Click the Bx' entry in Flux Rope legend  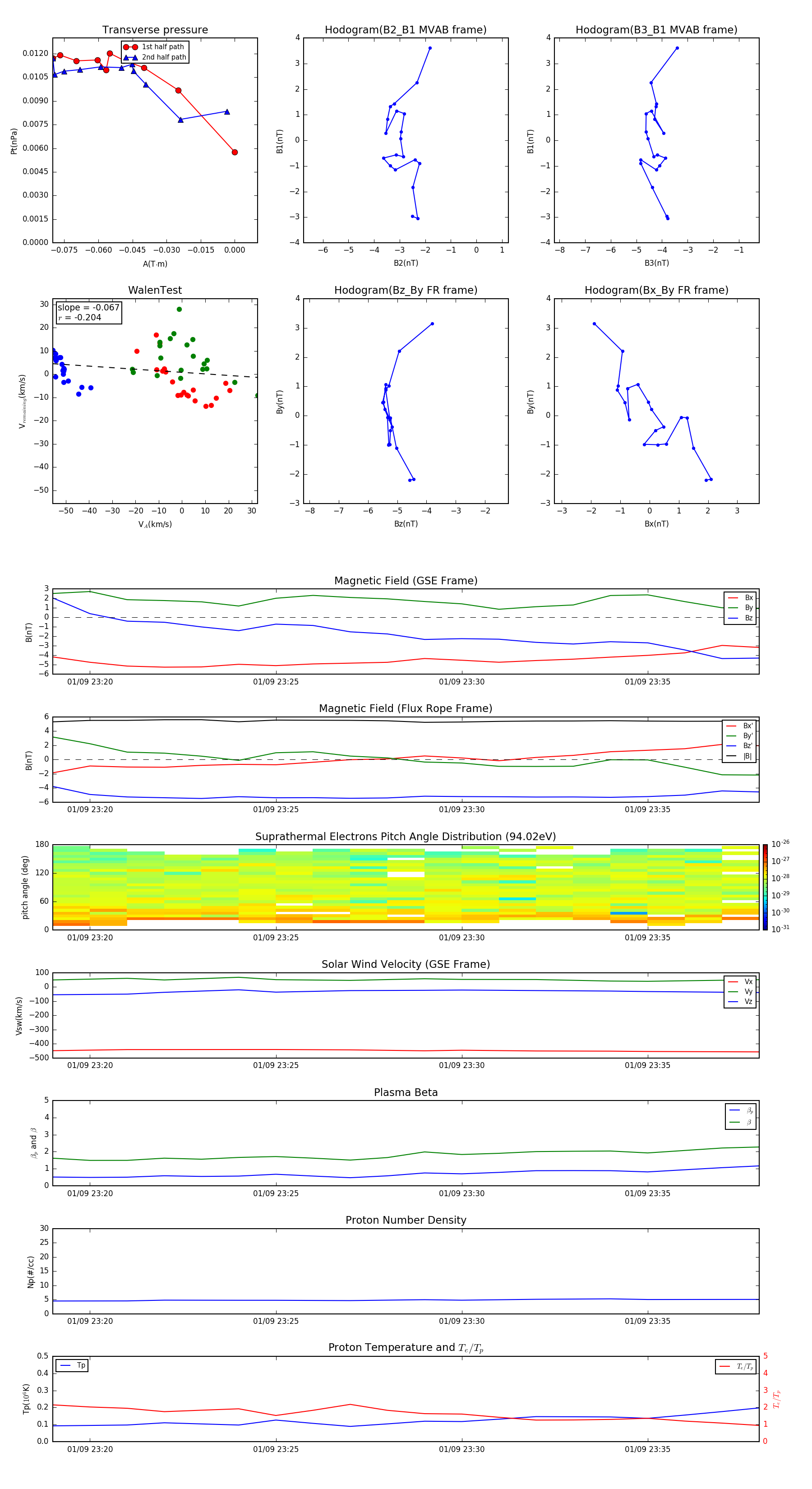click(739, 726)
